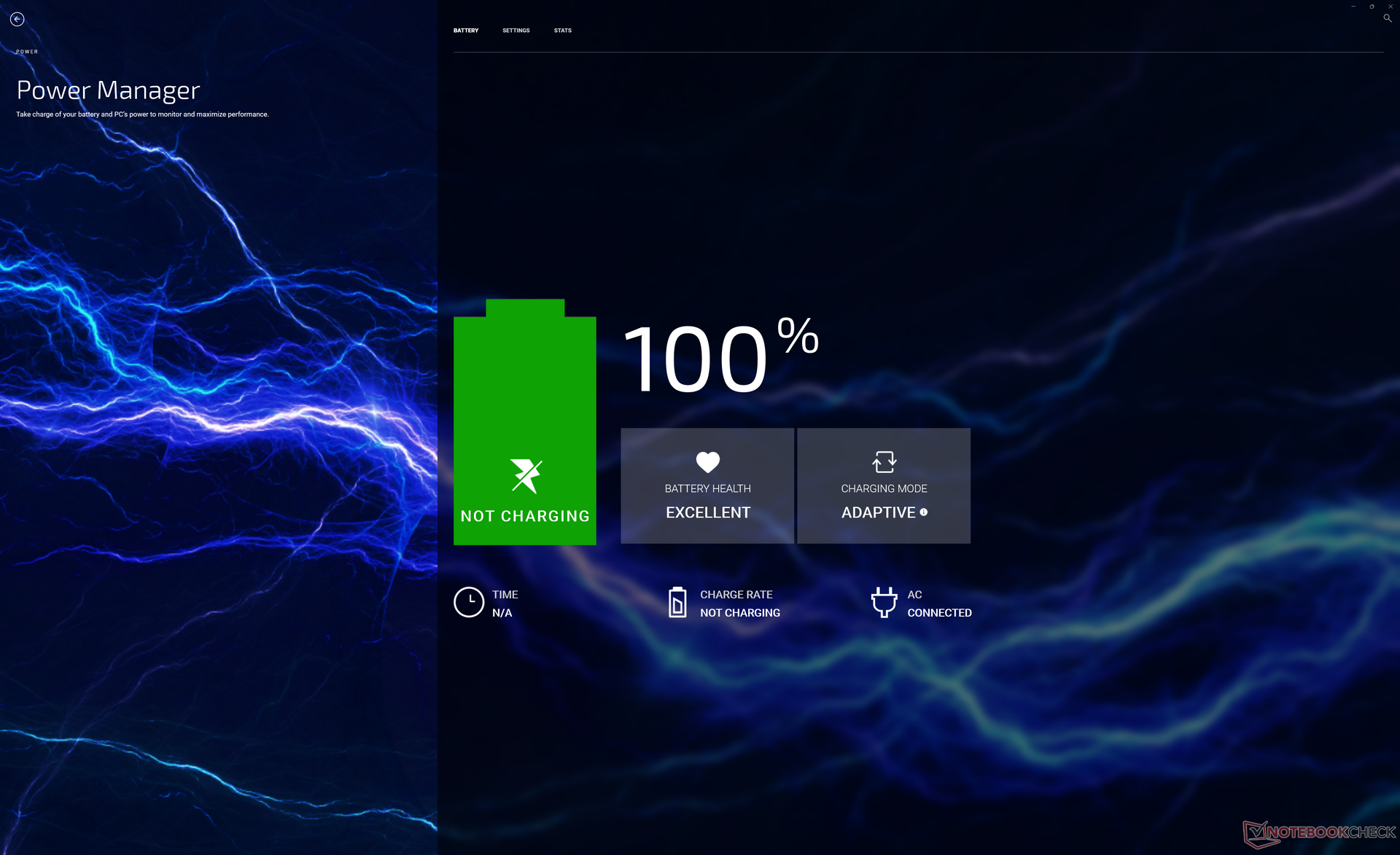Switch to the BATTERY tab
The width and height of the screenshot is (1400, 855).
click(x=466, y=31)
